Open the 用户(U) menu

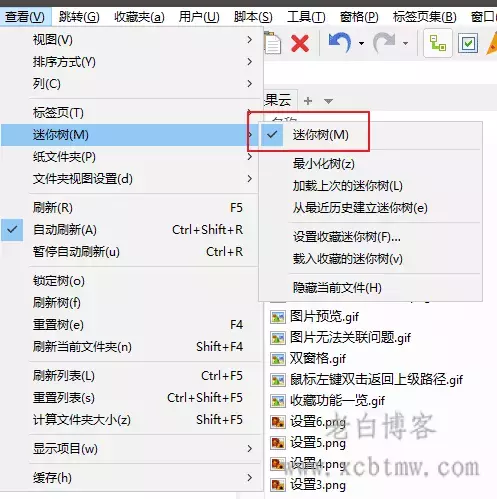point(199,17)
